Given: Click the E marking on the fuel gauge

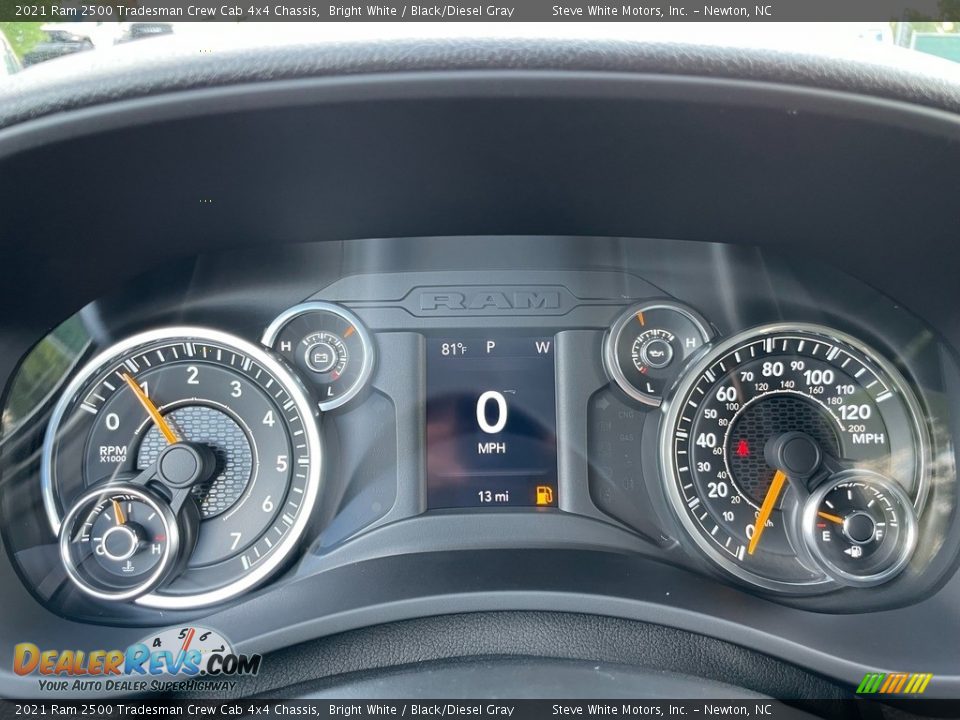Looking at the screenshot, I should tap(826, 536).
